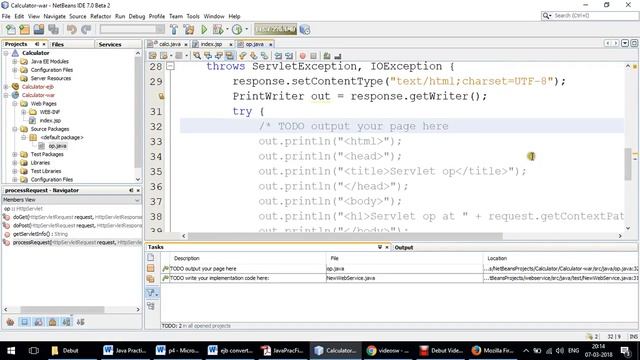This screenshot has height=360, width=640.
Task: Toggle Highlight Search in editor toolbar
Action: point(230,56)
